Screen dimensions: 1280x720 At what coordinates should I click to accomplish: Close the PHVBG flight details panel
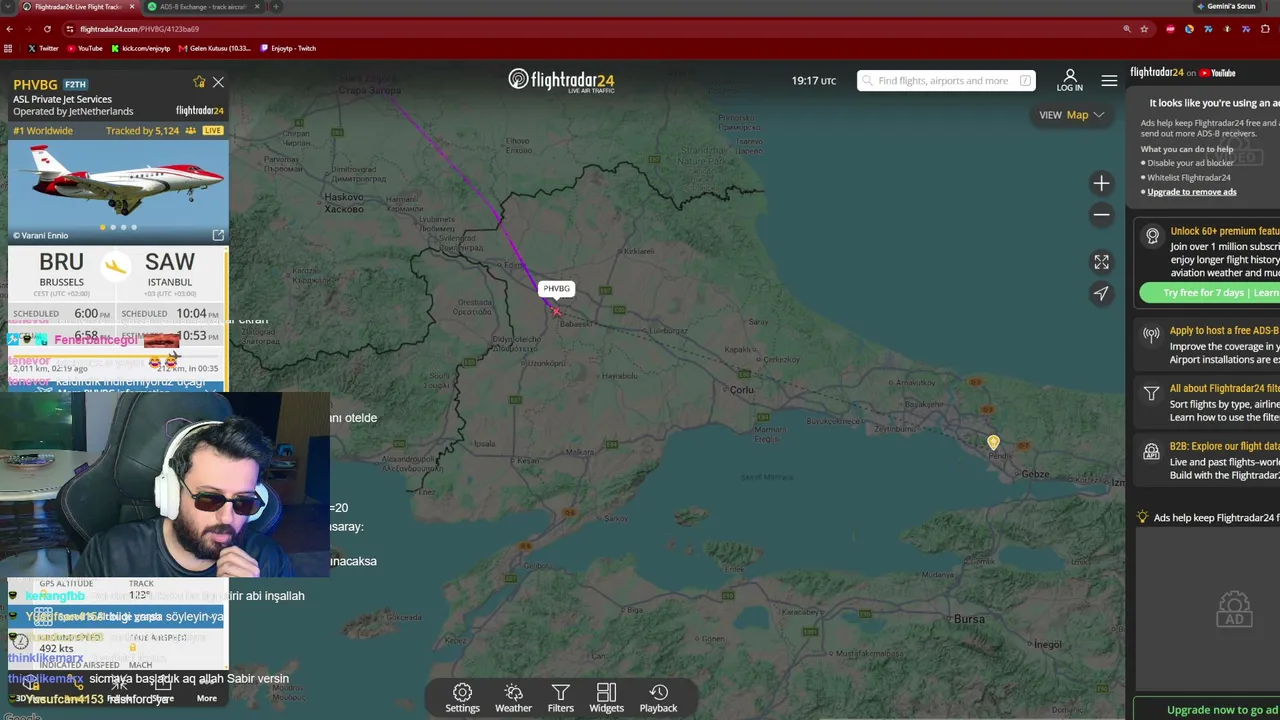pos(218,82)
